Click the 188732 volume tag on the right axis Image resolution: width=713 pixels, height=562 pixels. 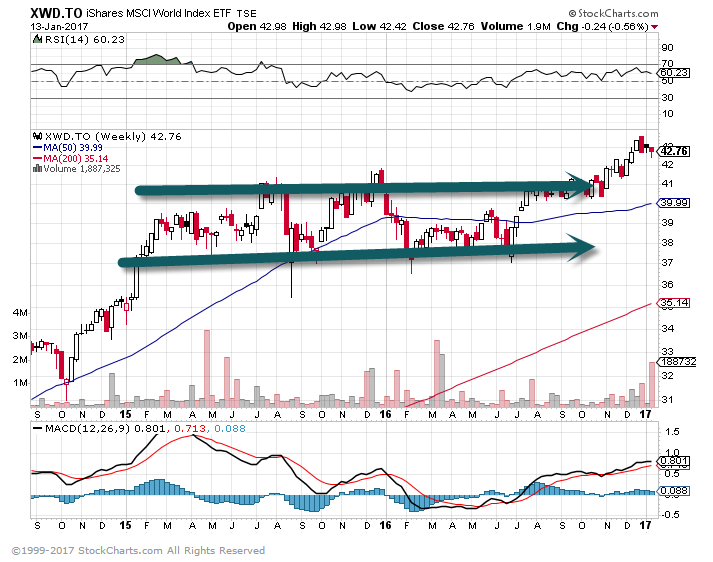[x=678, y=361]
